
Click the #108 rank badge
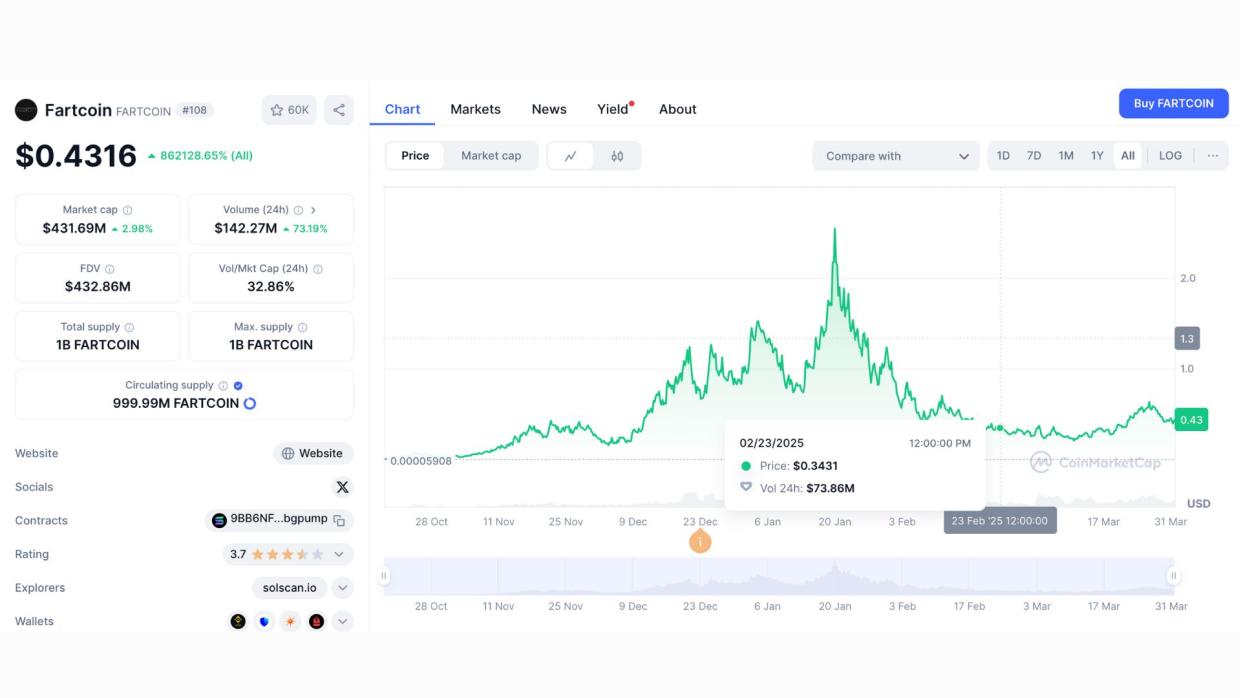195,110
